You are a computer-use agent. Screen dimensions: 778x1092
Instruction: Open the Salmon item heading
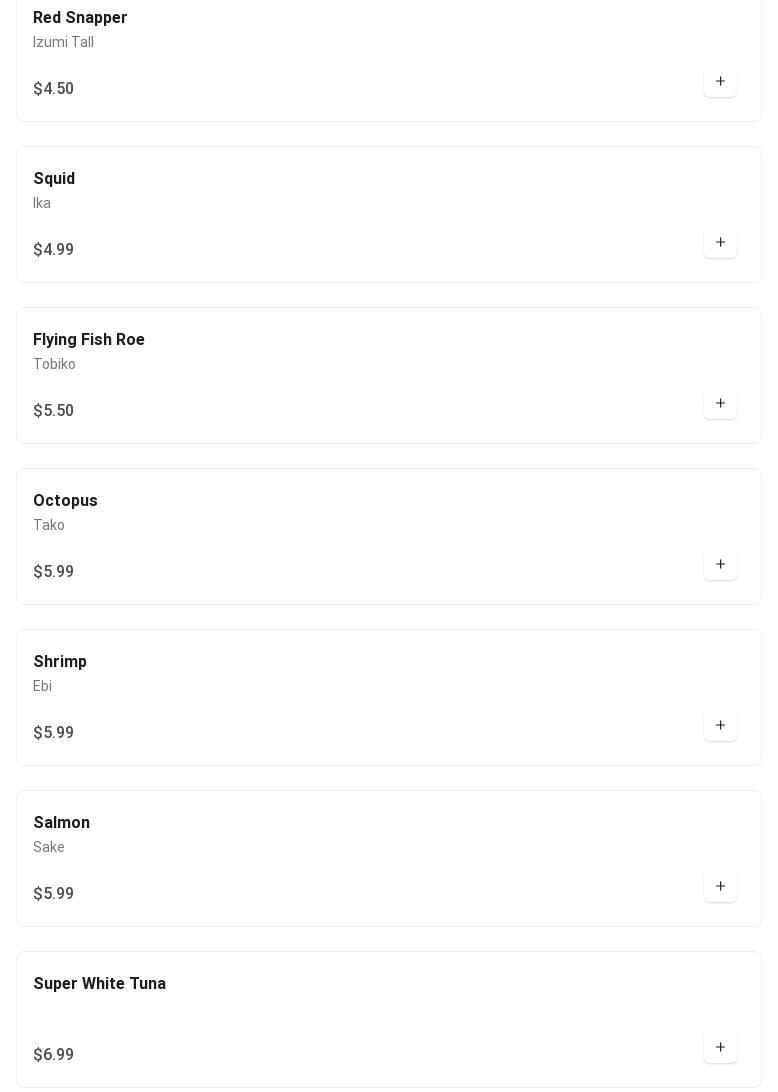62,823
